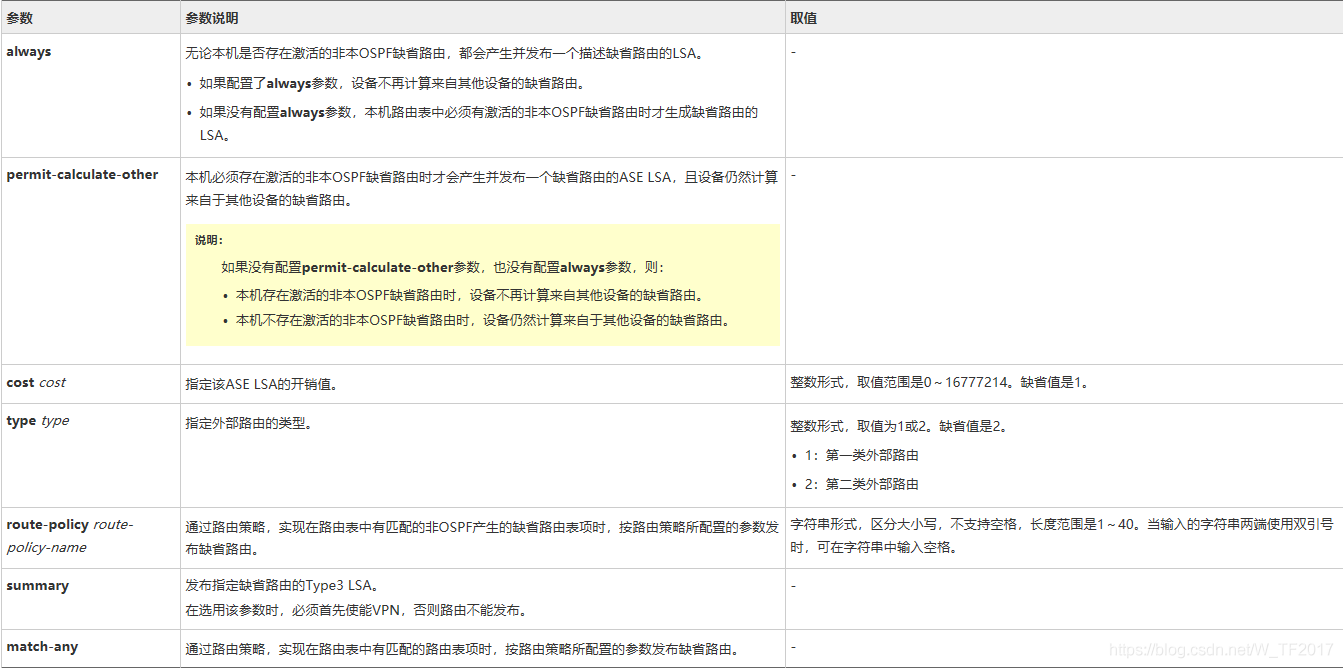
Task: Click the 取值 column header
Action: click(804, 18)
